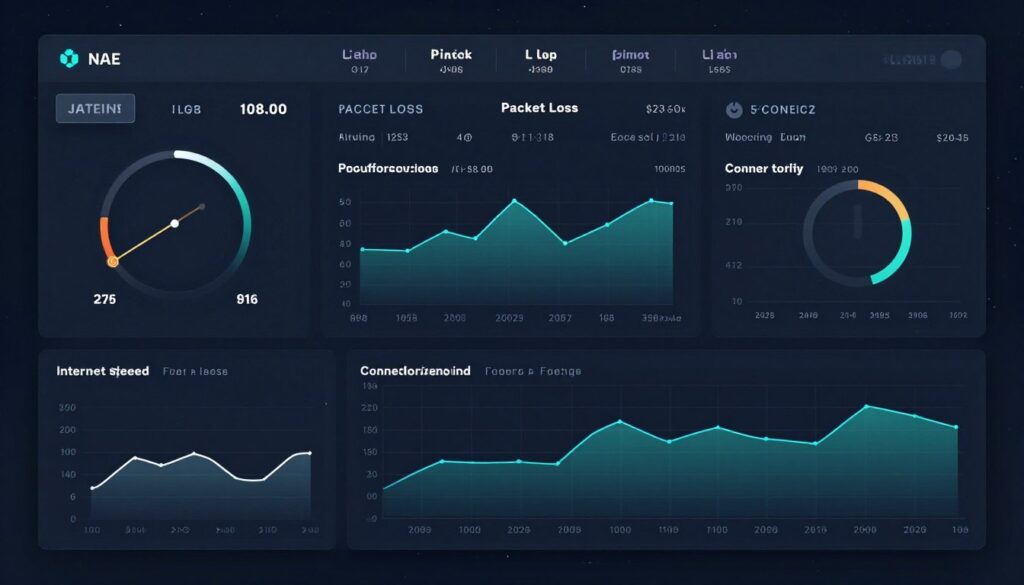Click the $23.60k value
This screenshot has height=585, width=1024.
[x=665, y=109]
